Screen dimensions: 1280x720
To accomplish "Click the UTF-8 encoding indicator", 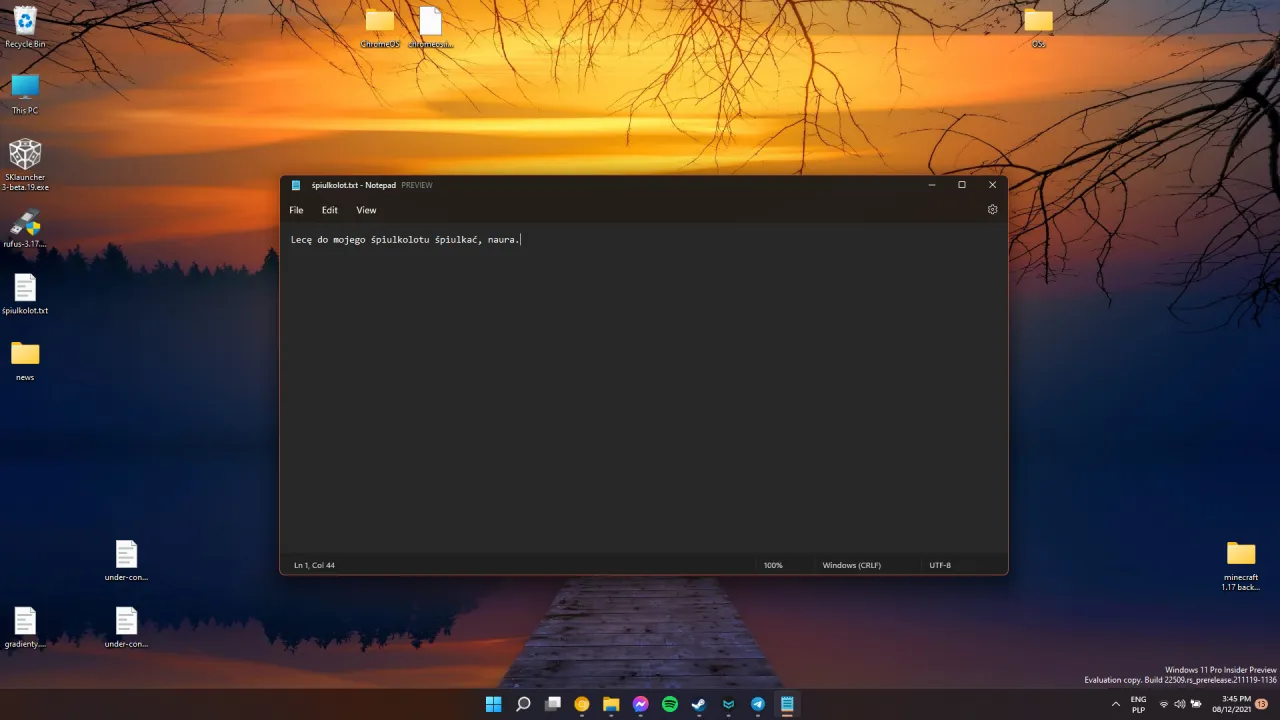I will [939, 565].
